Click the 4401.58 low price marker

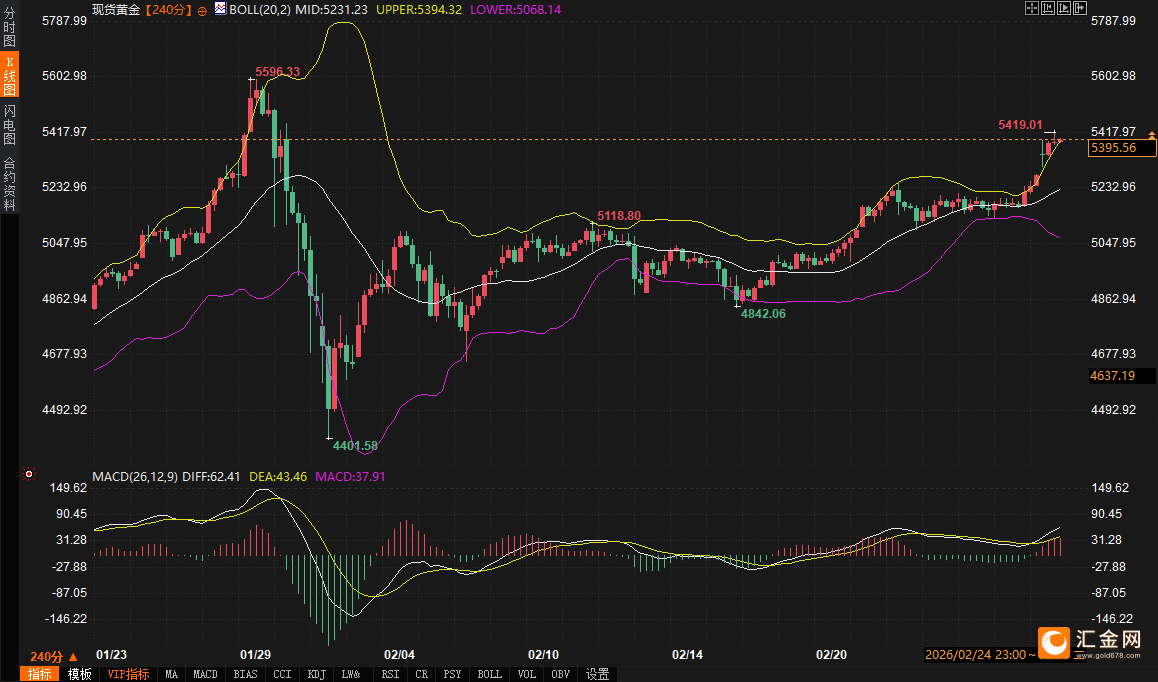(355, 446)
